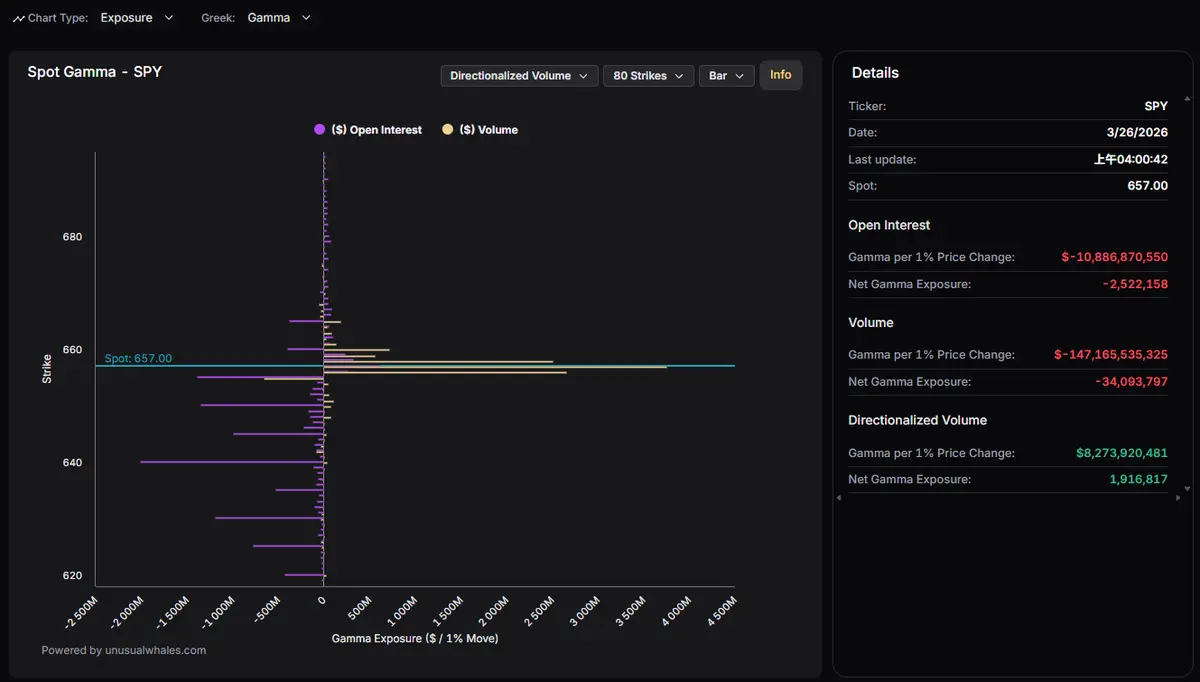Open the Bar chart style dropdown
Image resolution: width=1200 pixels, height=682 pixels.
tap(725, 76)
